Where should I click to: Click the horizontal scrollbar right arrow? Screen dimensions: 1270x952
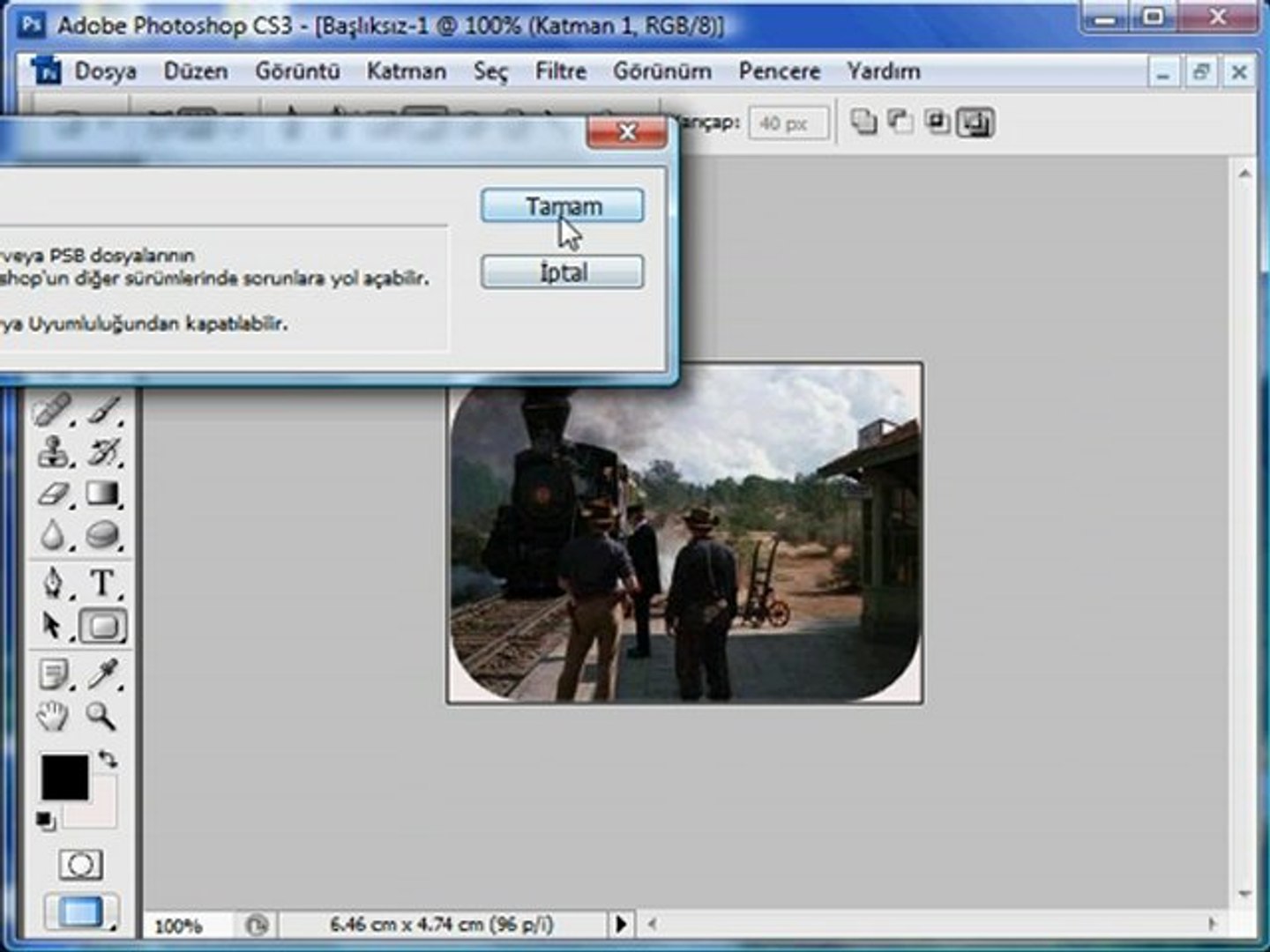(x=1212, y=924)
